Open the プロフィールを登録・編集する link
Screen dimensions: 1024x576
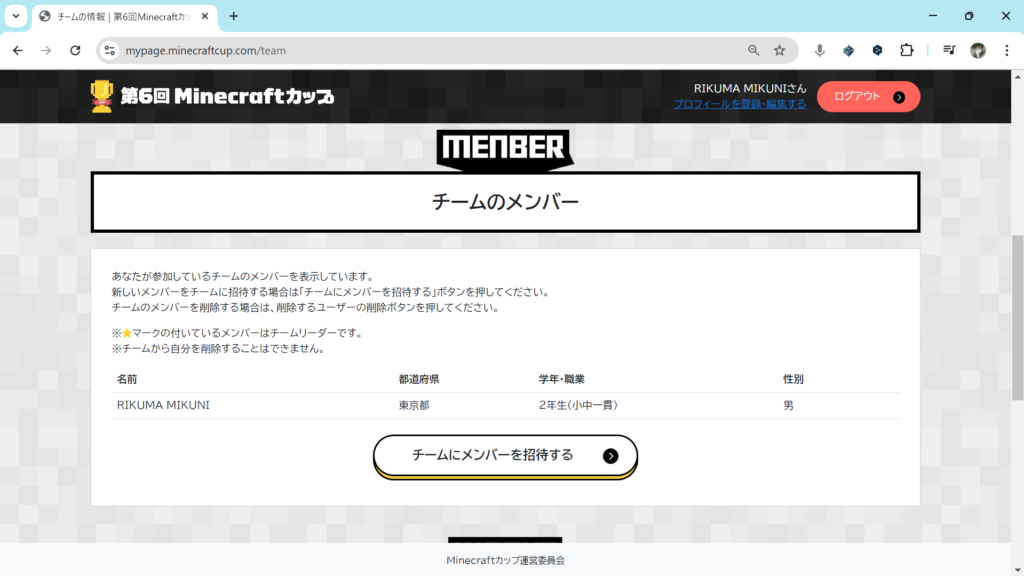pyautogui.click(x=739, y=104)
